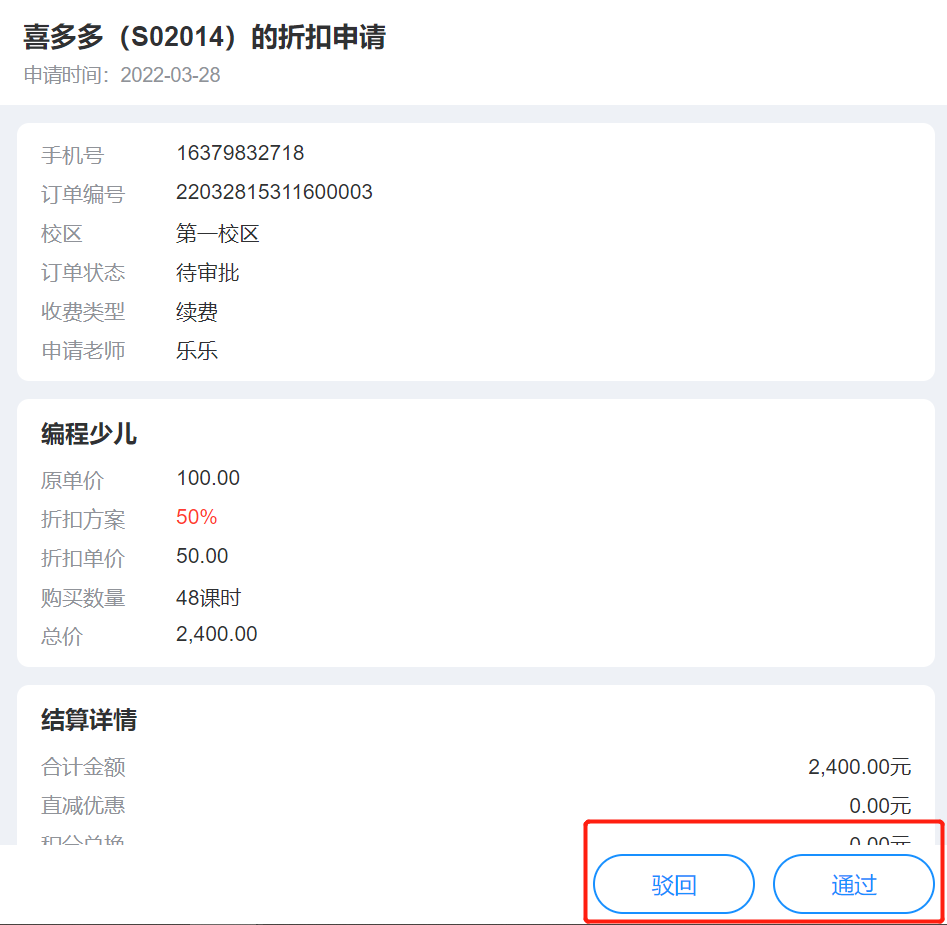
Task: Click the 订单状态 label
Action: click(x=83, y=272)
